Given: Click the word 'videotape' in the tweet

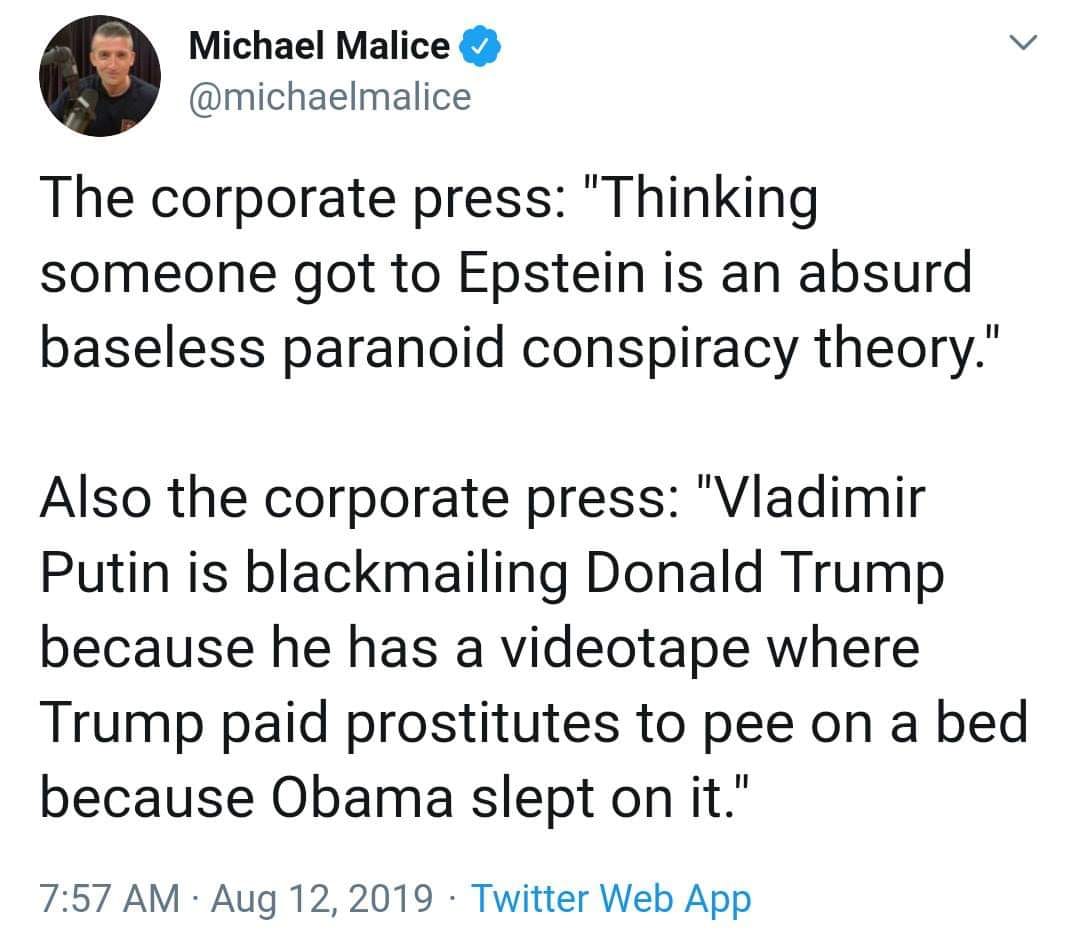Looking at the screenshot, I should pyautogui.click(x=625, y=650).
